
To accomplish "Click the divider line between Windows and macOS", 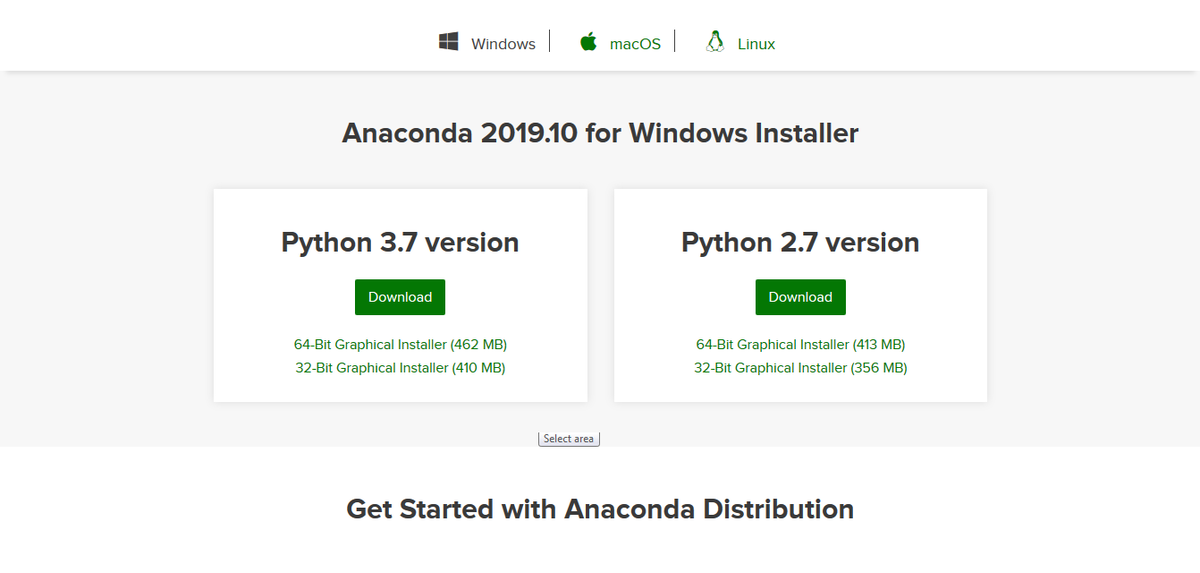I will tap(550, 42).
